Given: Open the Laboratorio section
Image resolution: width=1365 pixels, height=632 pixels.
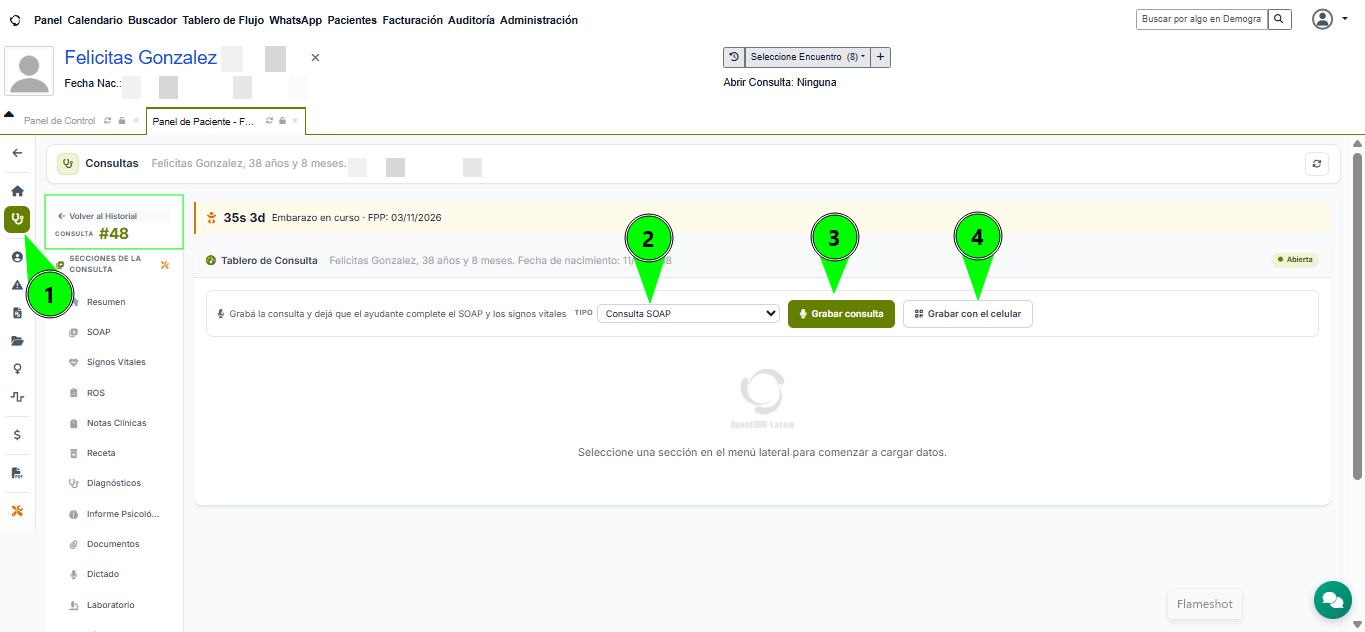Looking at the screenshot, I should (111, 605).
